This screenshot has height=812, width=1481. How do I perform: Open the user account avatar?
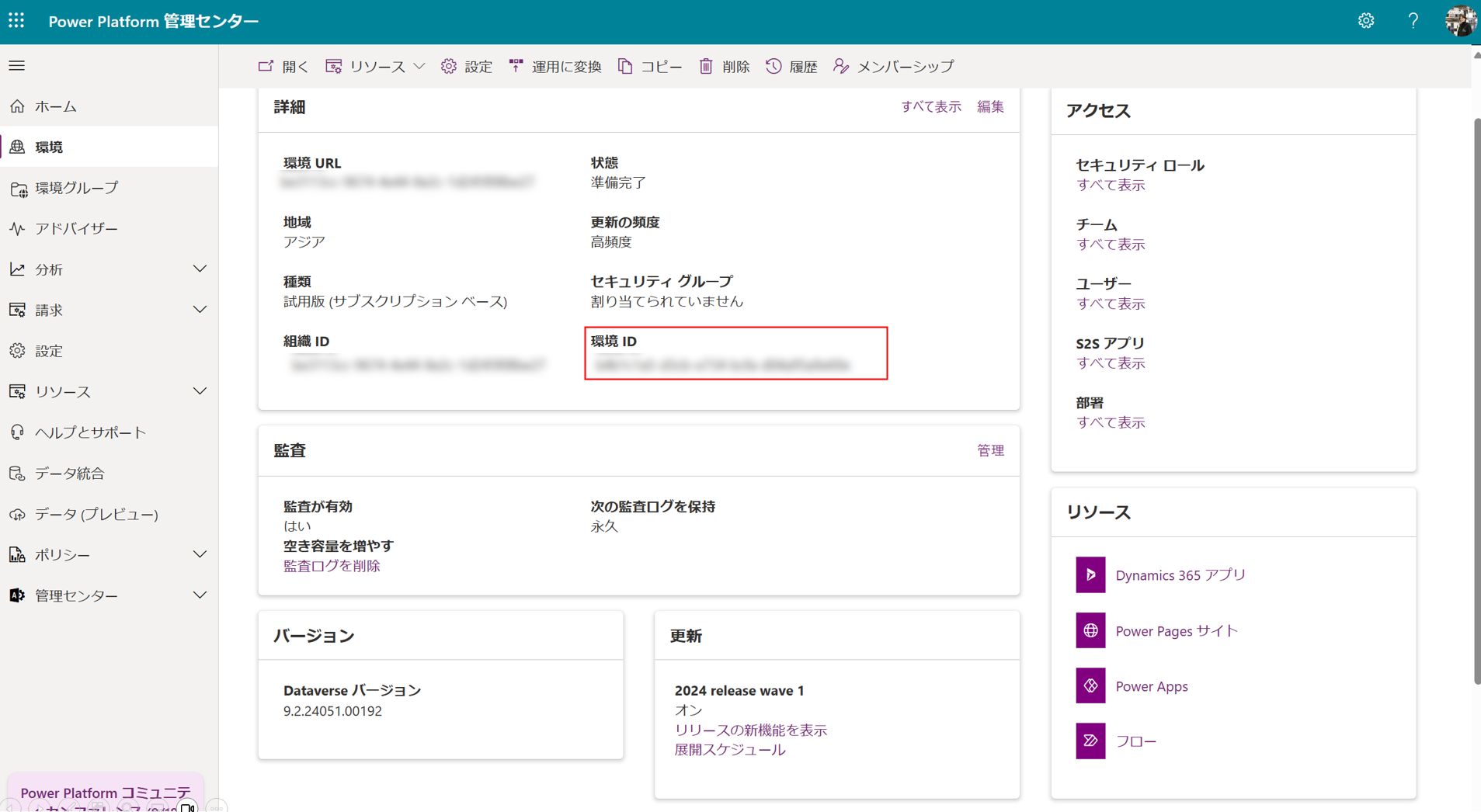click(x=1460, y=21)
